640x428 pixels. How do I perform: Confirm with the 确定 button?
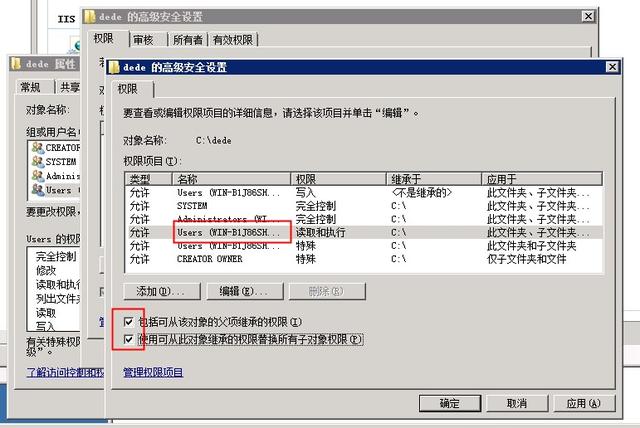(450, 403)
